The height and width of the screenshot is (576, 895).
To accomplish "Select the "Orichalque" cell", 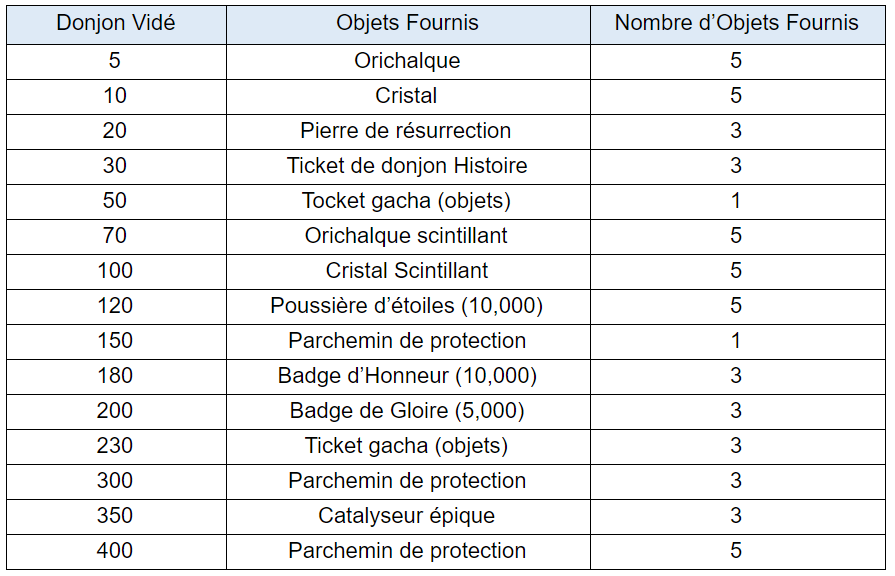I will coord(407,61).
